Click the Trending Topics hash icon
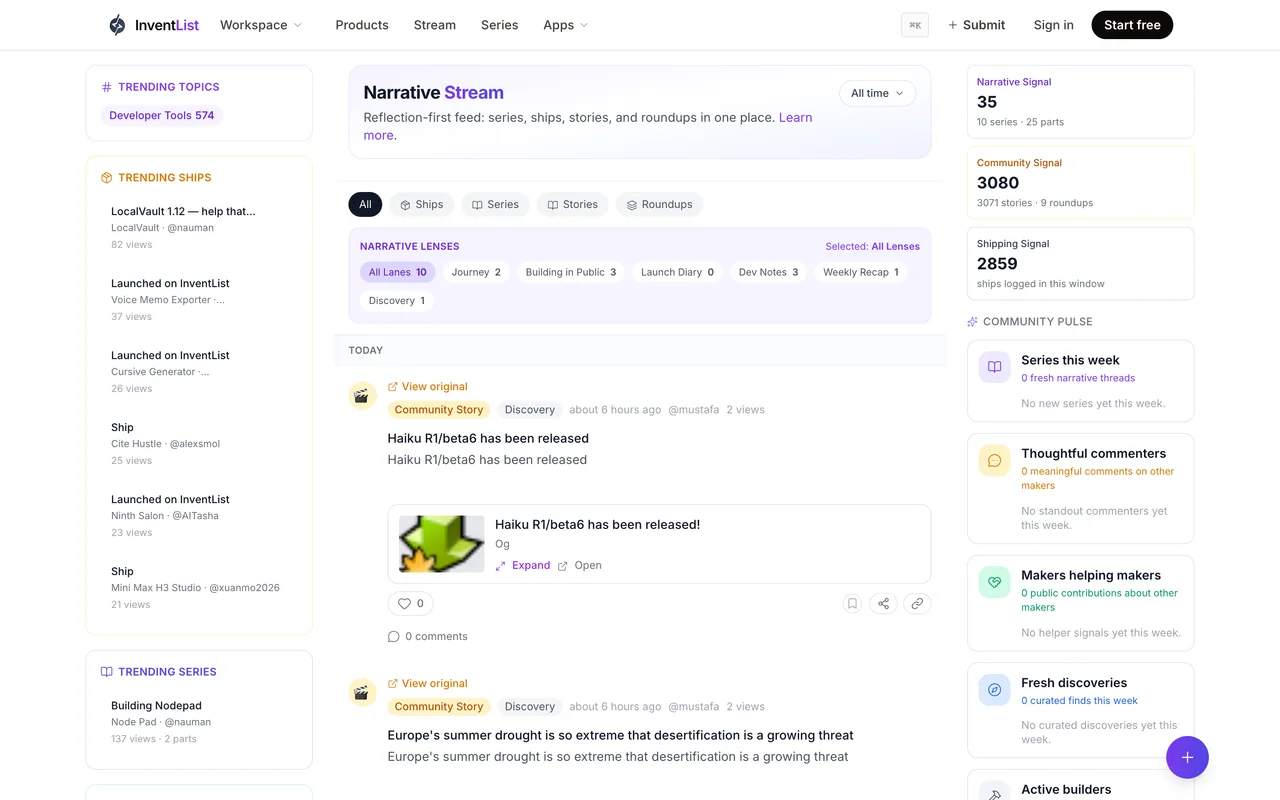 coord(107,87)
